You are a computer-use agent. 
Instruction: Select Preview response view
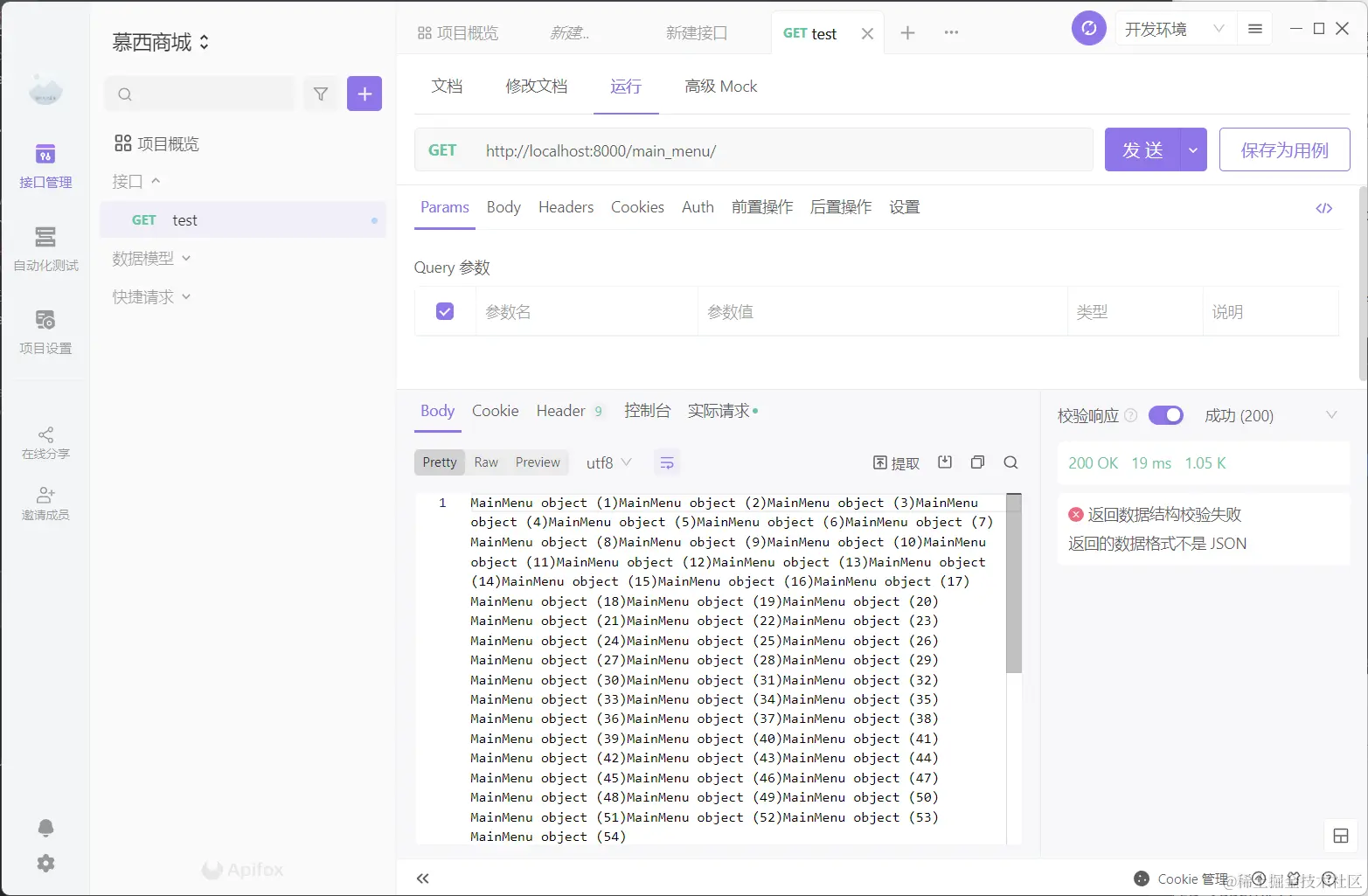tap(538, 462)
